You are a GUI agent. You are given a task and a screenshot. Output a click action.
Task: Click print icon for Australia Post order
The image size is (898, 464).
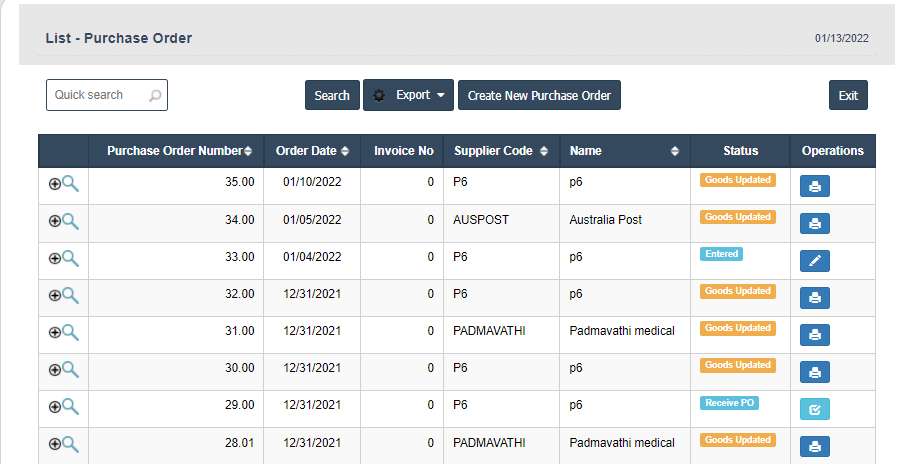(x=814, y=224)
